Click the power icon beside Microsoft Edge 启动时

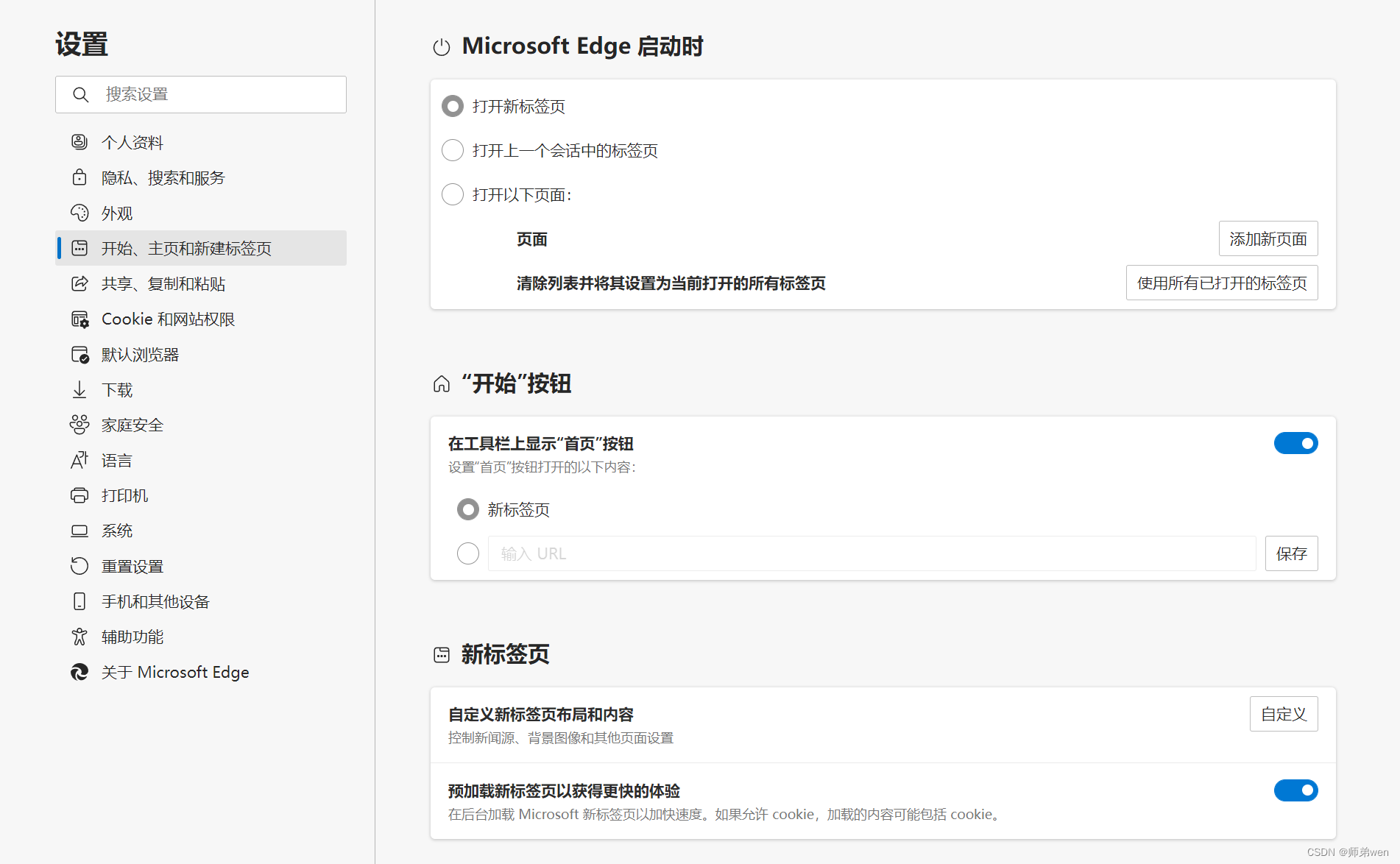pos(442,47)
